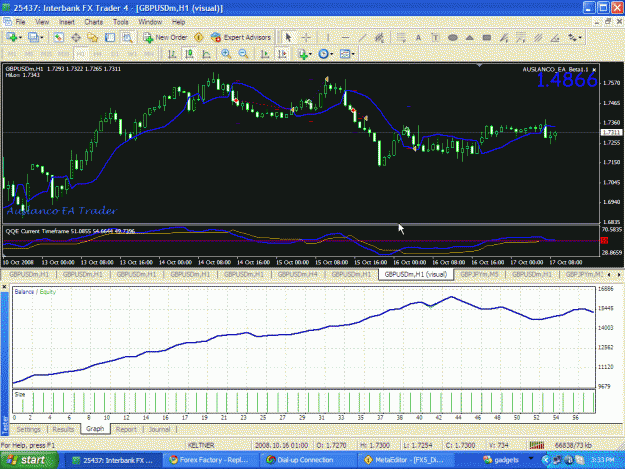Select the GBPUSDm,H4 chart tab
Screen dimensions: 625x469
click(297, 274)
